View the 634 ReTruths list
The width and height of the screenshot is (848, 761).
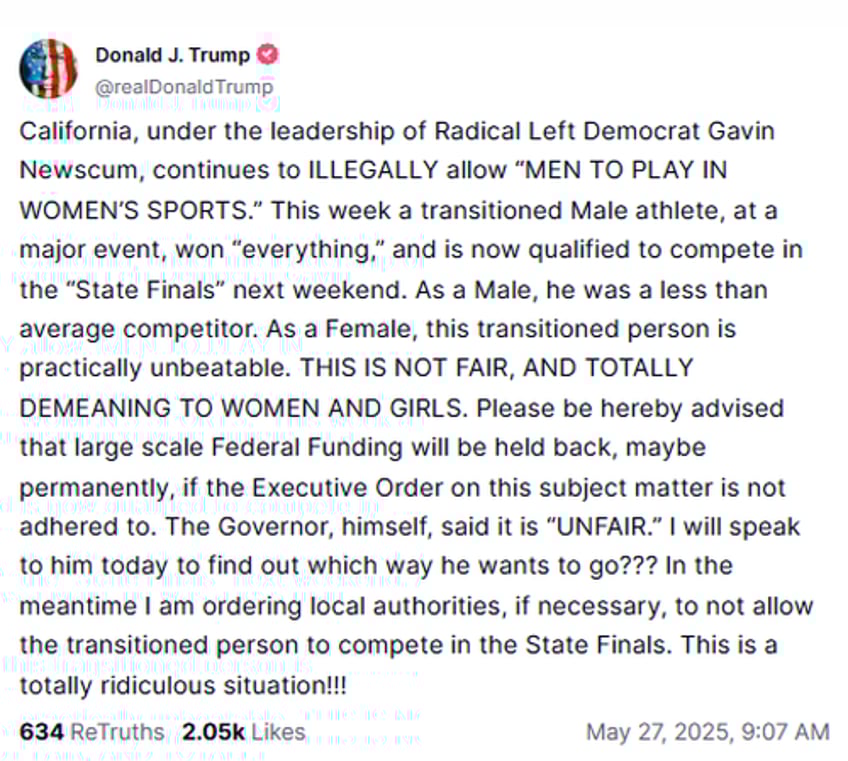pos(92,732)
